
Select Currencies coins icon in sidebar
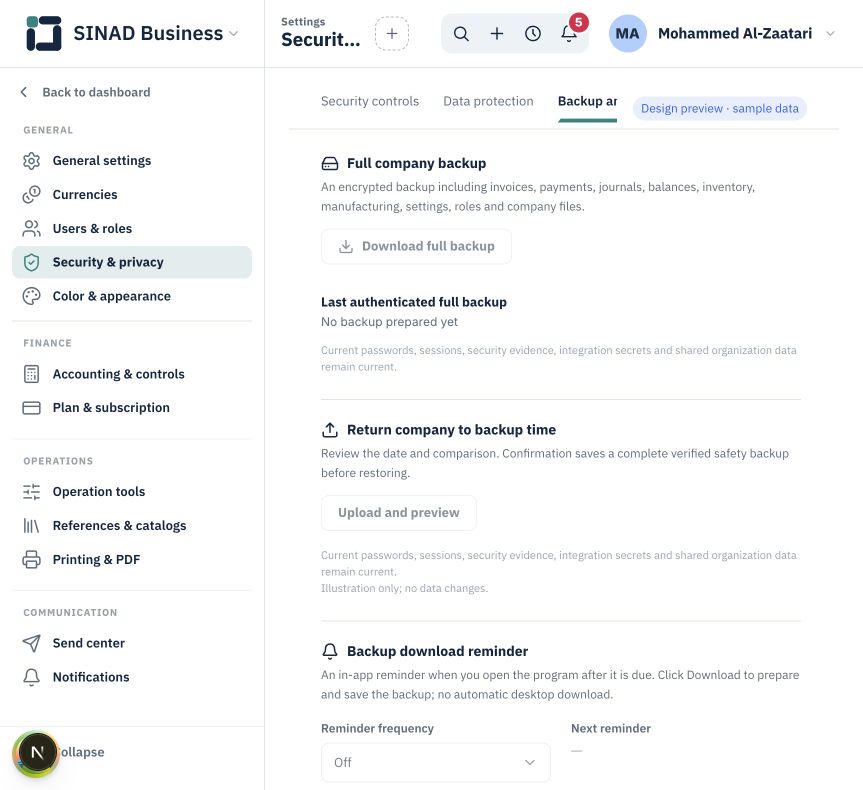coord(31,194)
